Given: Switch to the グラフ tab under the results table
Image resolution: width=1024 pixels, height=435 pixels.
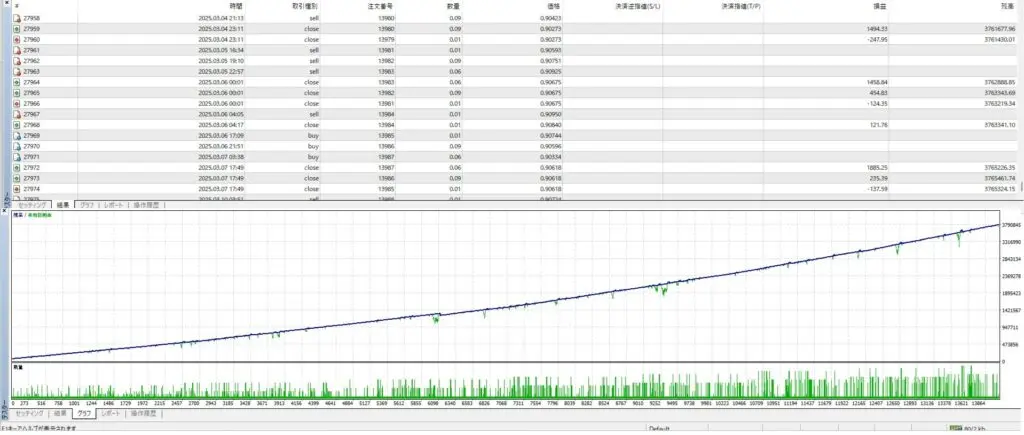Looking at the screenshot, I should (86, 204).
